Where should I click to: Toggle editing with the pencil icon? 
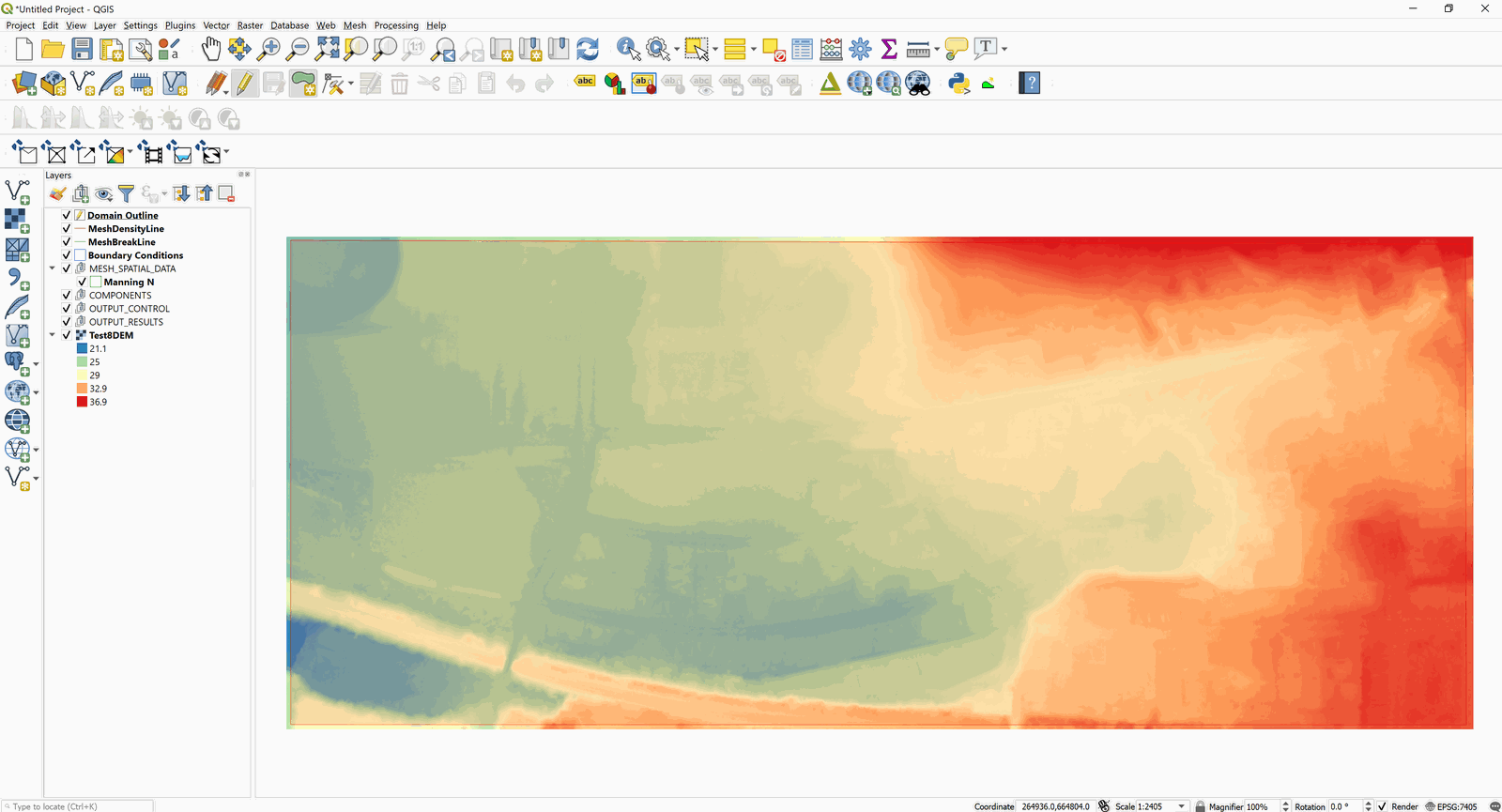244,84
